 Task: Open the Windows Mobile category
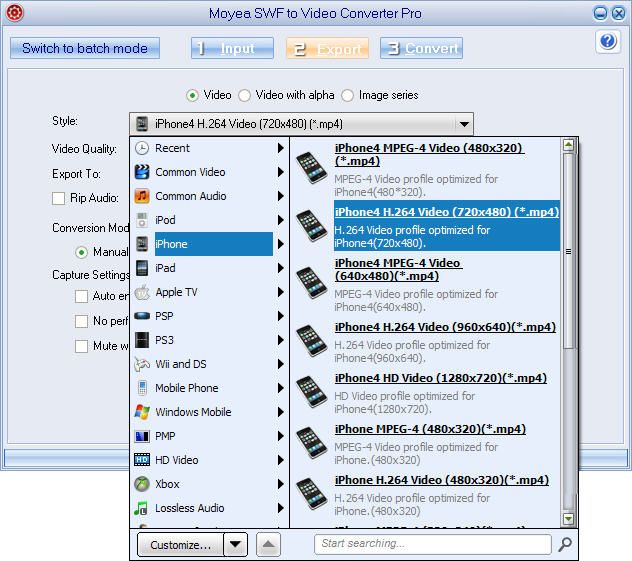tap(209, 412)
